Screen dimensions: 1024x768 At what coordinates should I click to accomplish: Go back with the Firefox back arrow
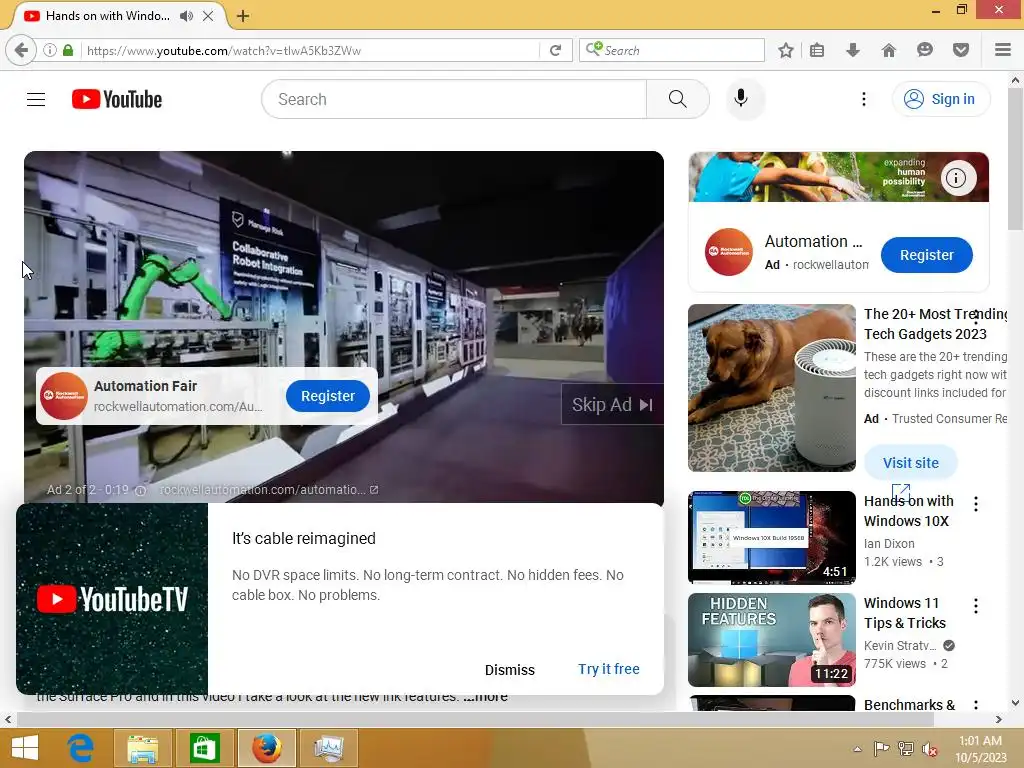tap(21, 50)
